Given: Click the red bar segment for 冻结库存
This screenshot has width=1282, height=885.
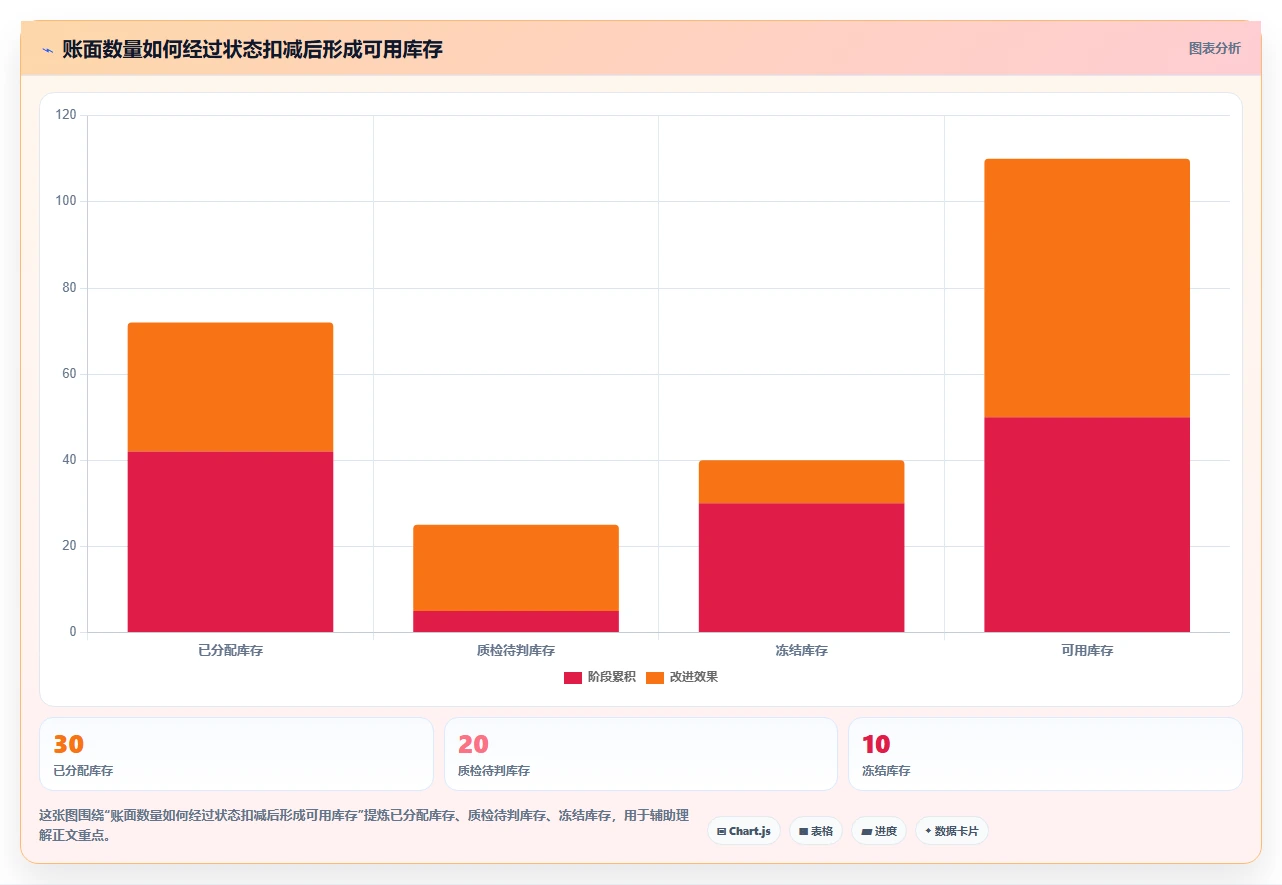Looking at the screenshot, I should point(801,568).
